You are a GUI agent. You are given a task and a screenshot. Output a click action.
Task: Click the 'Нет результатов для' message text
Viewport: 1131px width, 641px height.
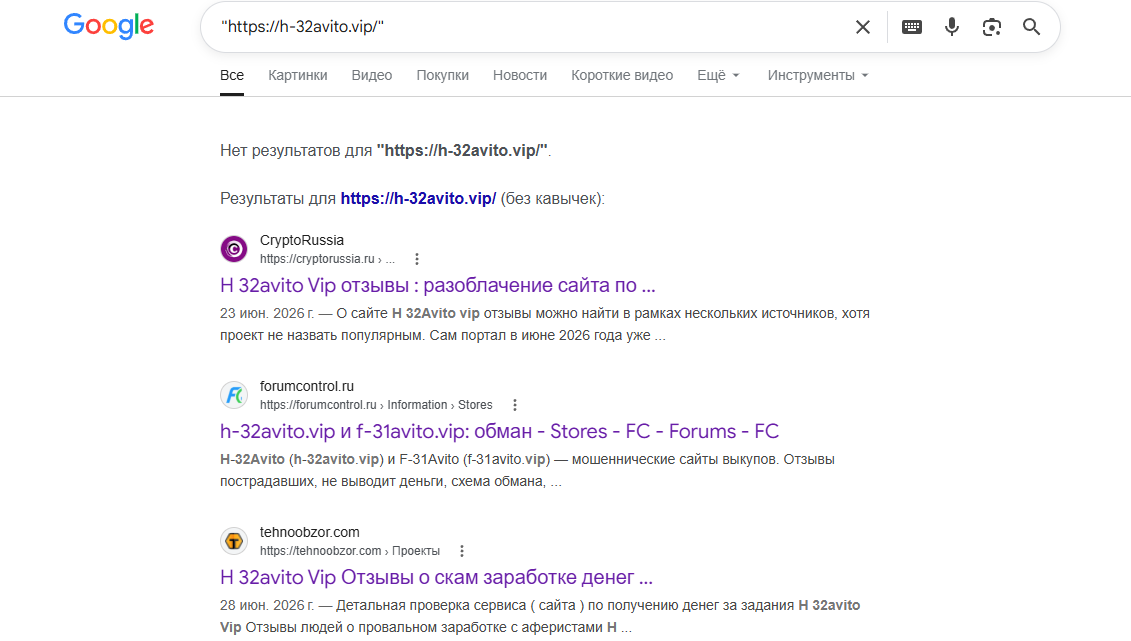tap(385, 151)
